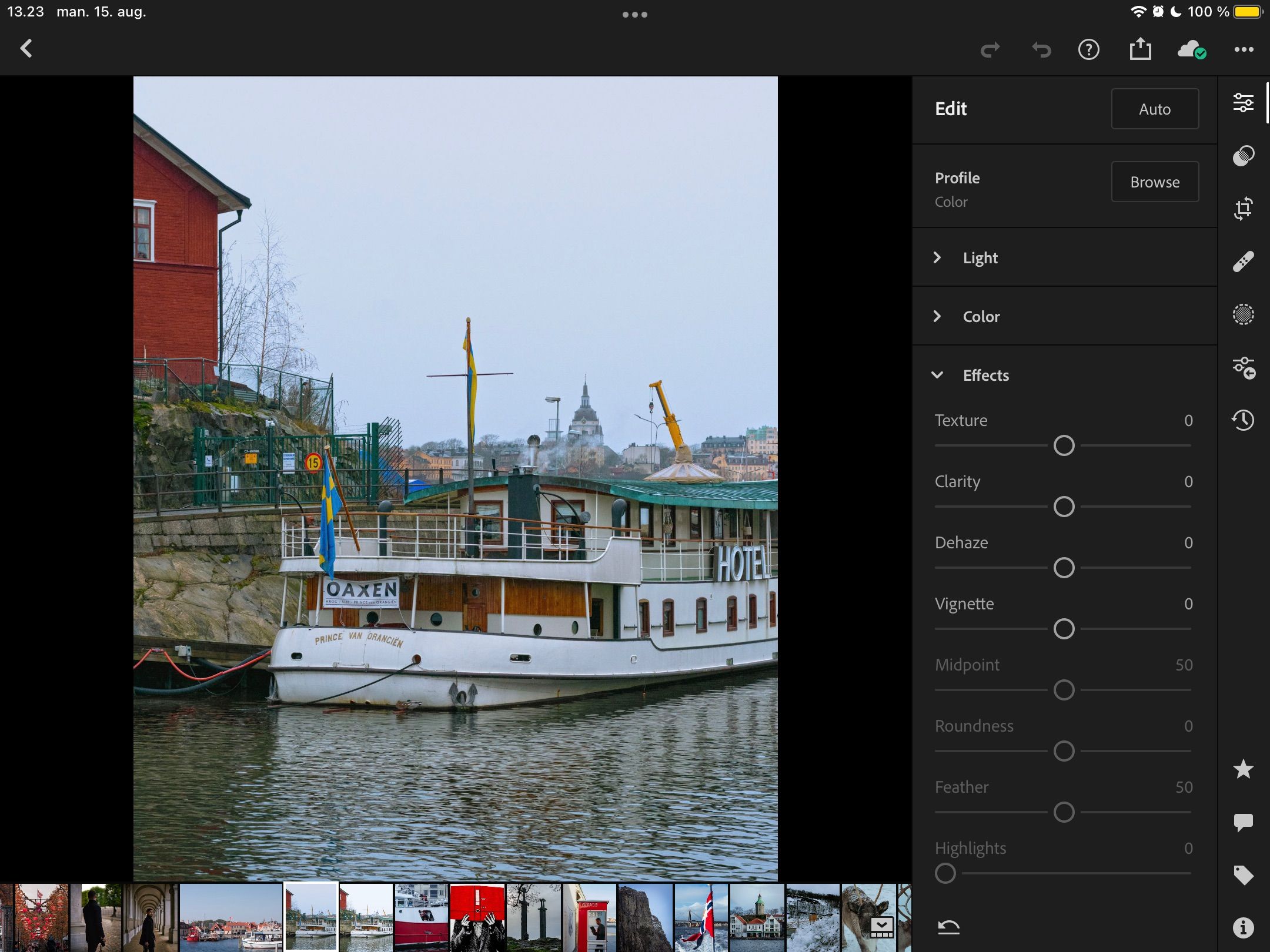The height and width of the screenshot is (952, 1270).
Task: Tap the Wi-Fi status icon
Action: 1138,12
